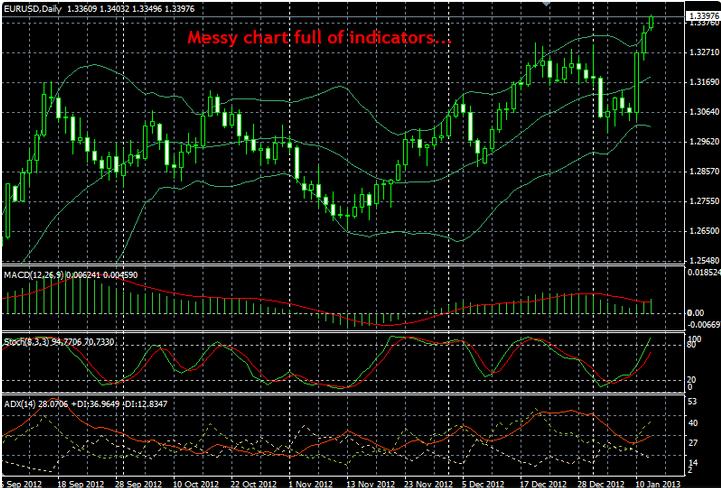Click the 23 Nov 2012 date label

click(427, 483)
